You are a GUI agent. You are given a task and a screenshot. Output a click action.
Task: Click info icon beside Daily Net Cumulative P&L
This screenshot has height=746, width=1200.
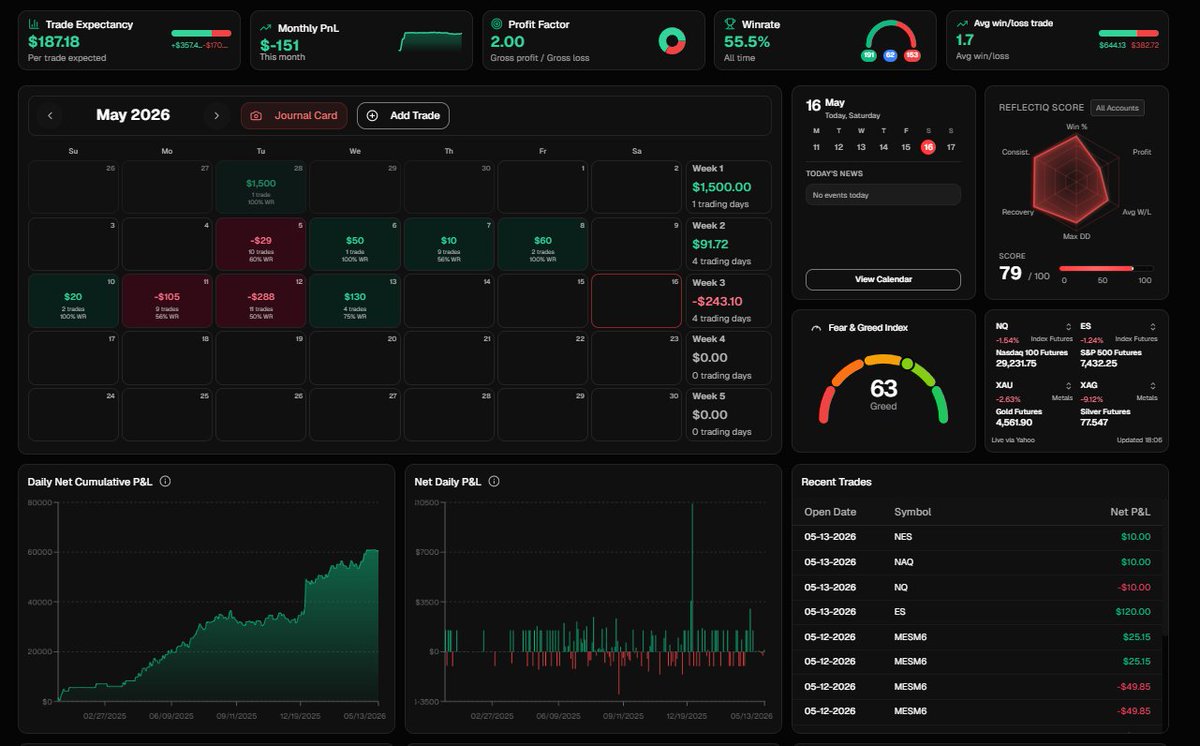(165, 481)
